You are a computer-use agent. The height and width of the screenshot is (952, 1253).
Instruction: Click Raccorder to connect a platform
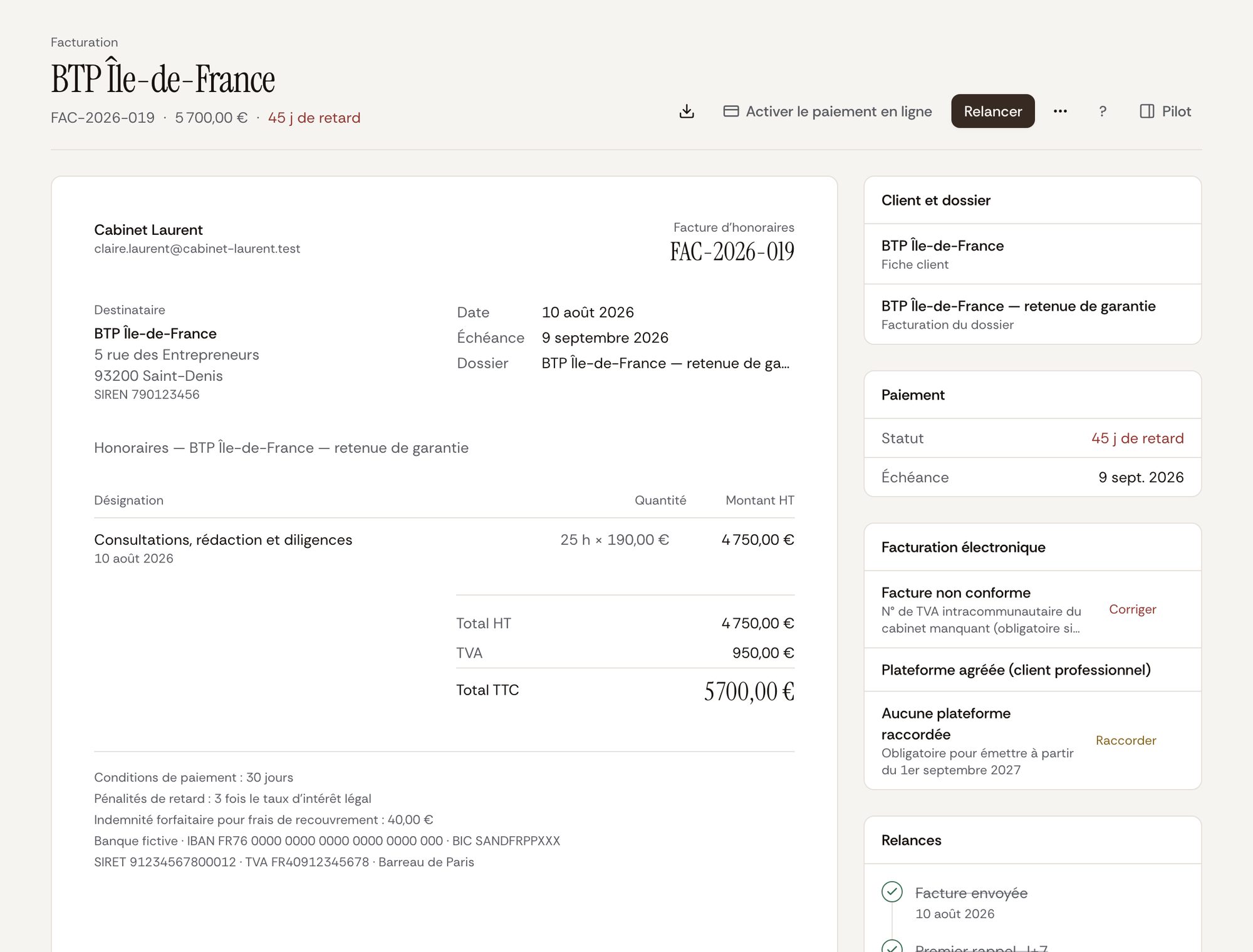(1126, 740)
